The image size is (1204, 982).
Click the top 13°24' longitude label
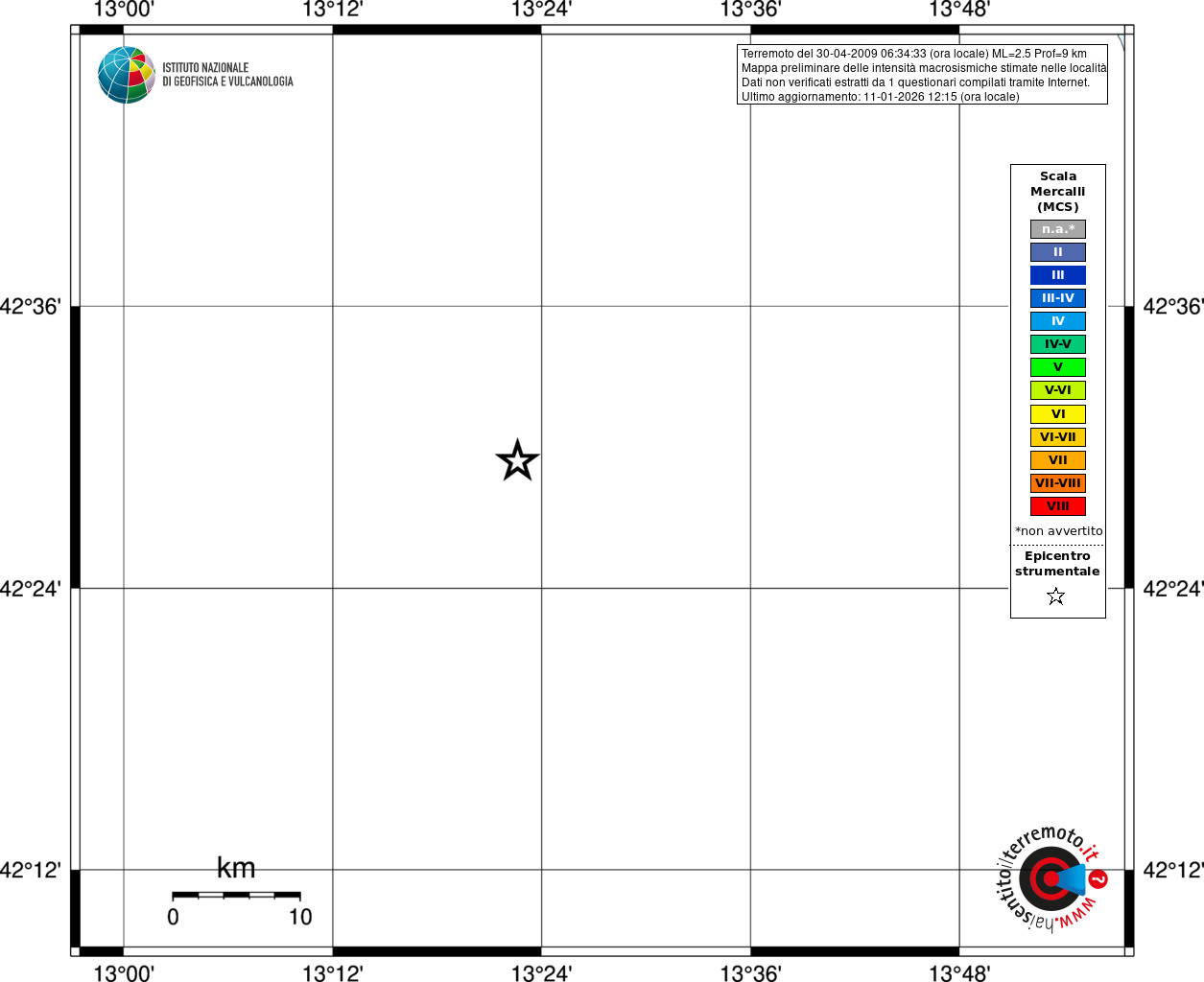(x=542, y=10)
